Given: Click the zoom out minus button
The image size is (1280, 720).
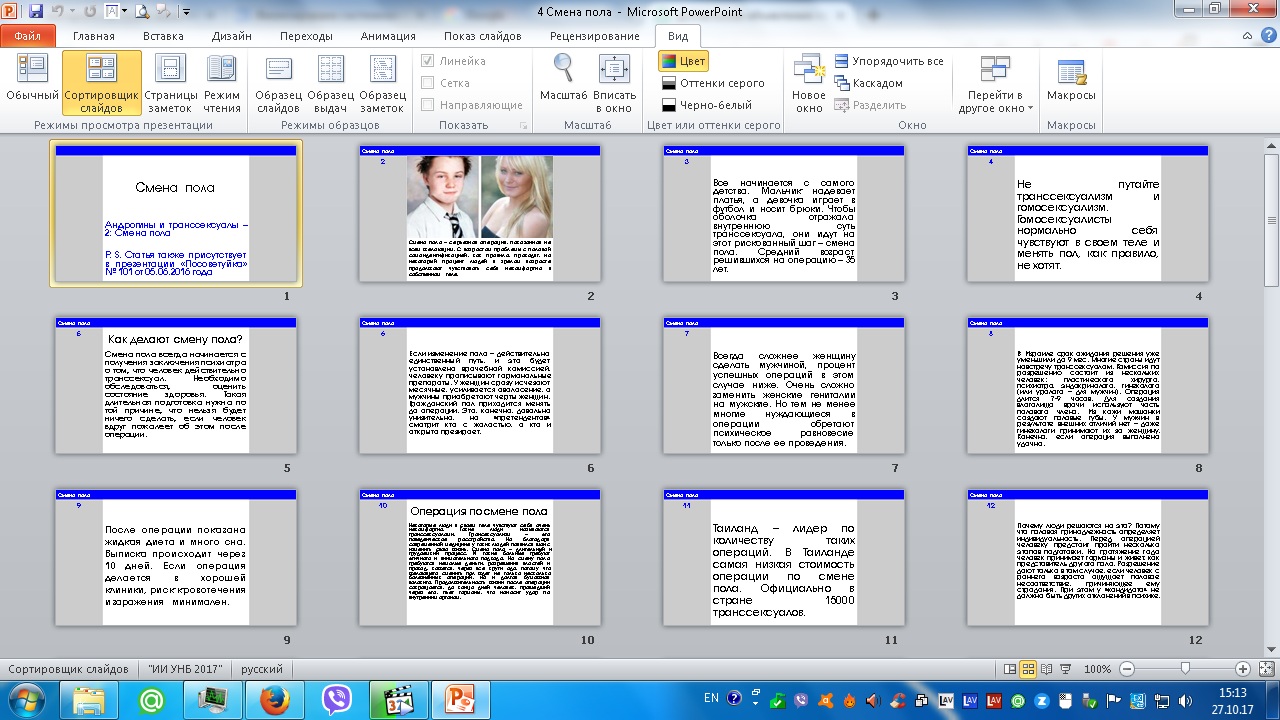Looking at the screenshot, I should [x=1127, y=669].
